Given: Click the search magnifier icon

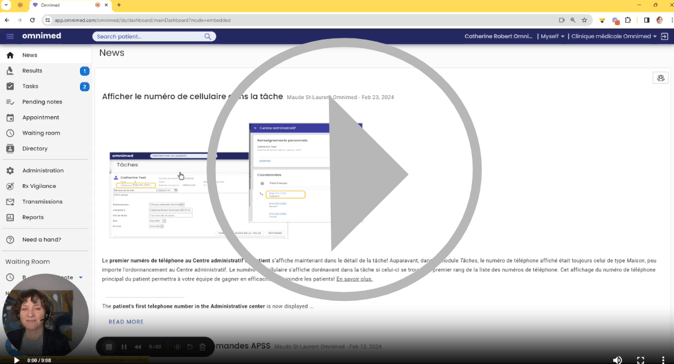Looking at the screenshot, I should (x=208, y=37).
